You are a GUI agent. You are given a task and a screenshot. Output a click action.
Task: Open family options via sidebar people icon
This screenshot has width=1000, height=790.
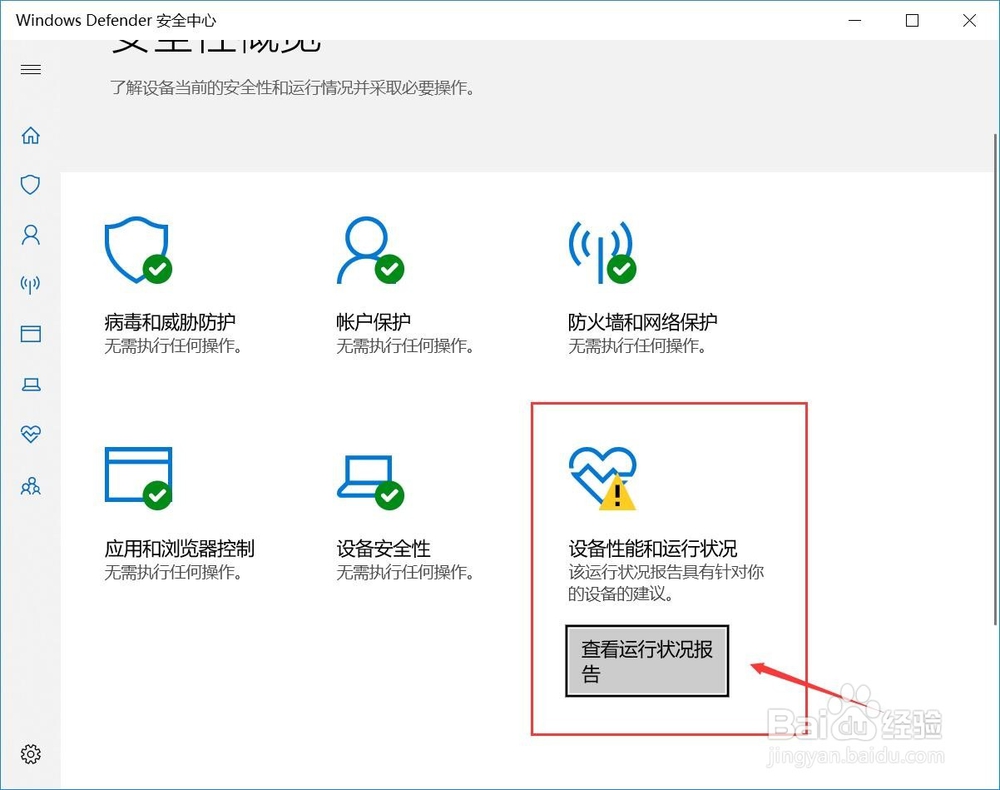click(x=31, y=486)
